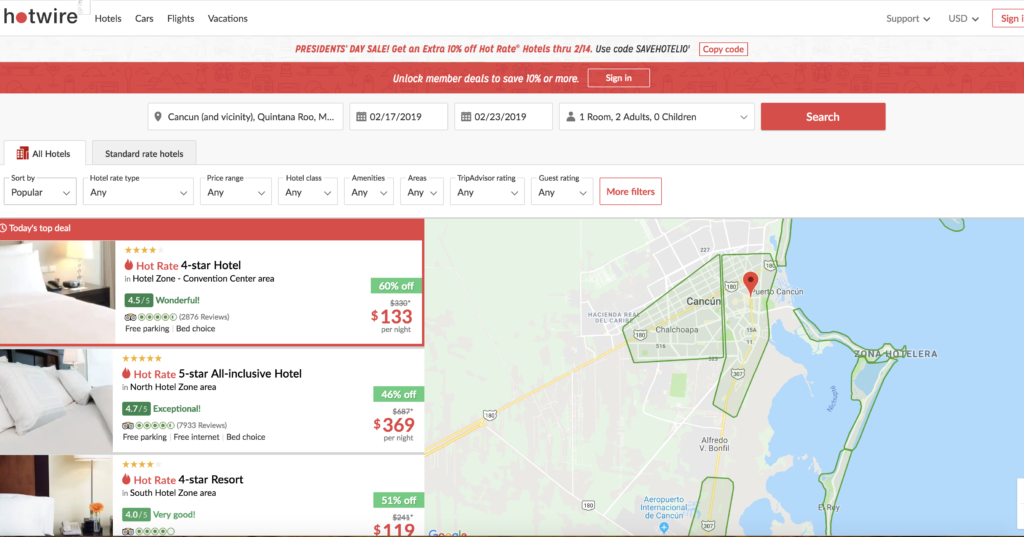Open the Cars menu item
1024x537 pixels.
[144, 19]
